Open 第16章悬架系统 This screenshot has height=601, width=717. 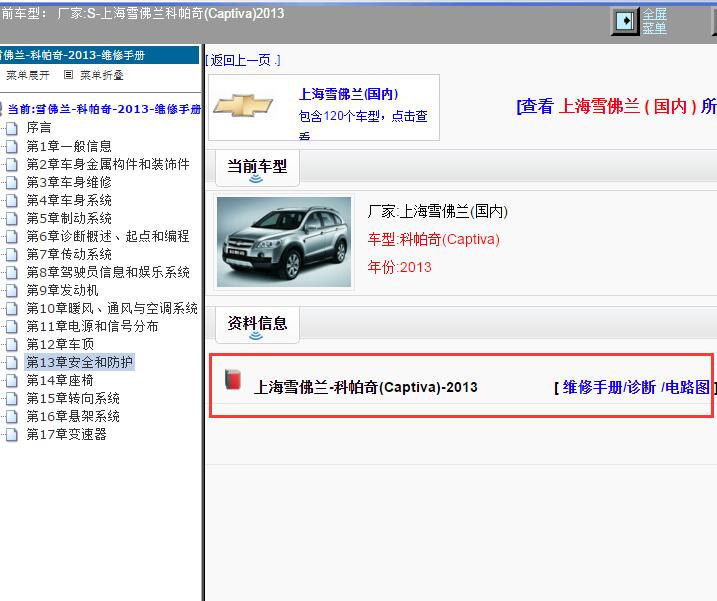point(73,416)
